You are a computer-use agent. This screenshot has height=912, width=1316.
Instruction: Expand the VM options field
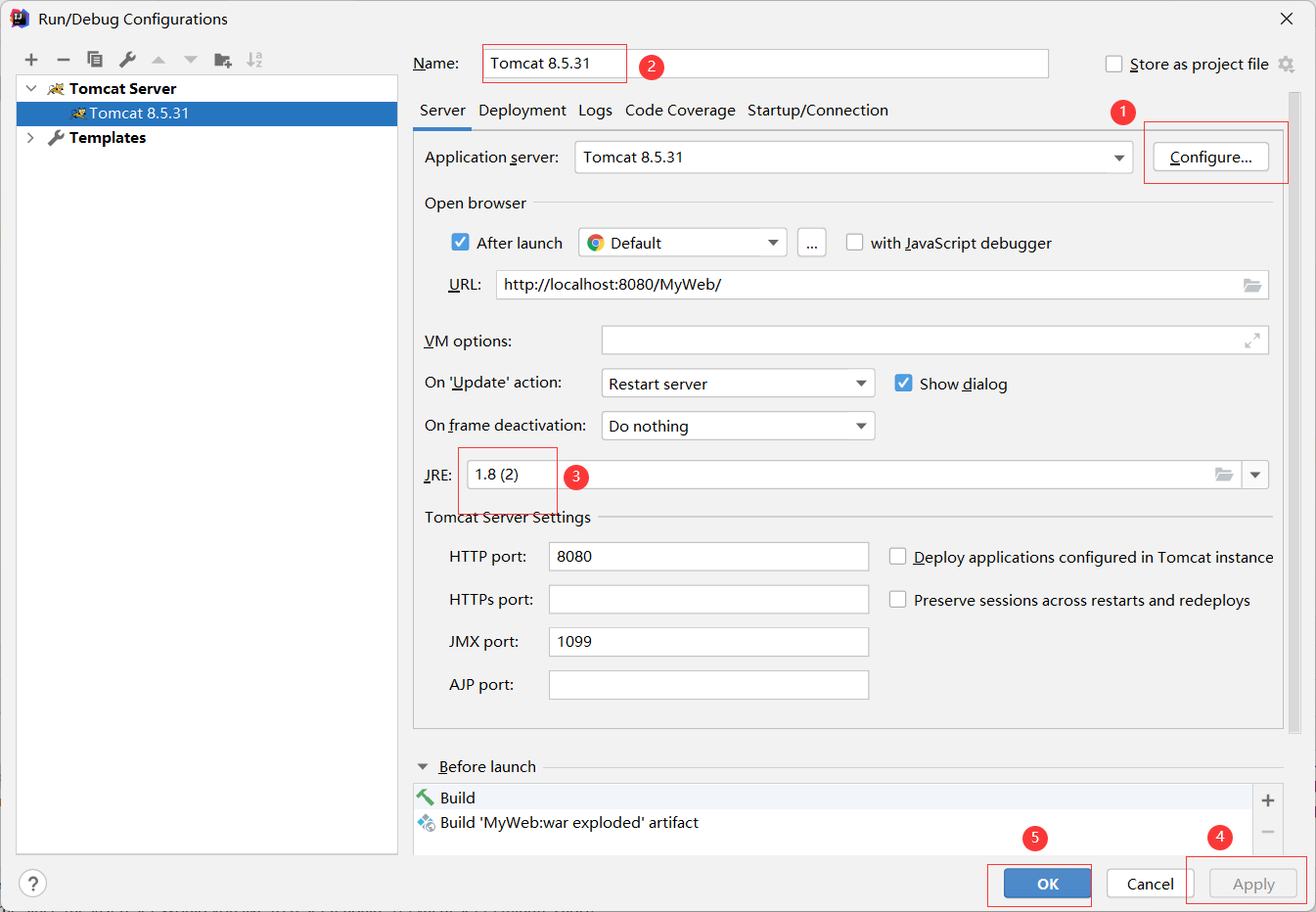tap(1252, 341)
